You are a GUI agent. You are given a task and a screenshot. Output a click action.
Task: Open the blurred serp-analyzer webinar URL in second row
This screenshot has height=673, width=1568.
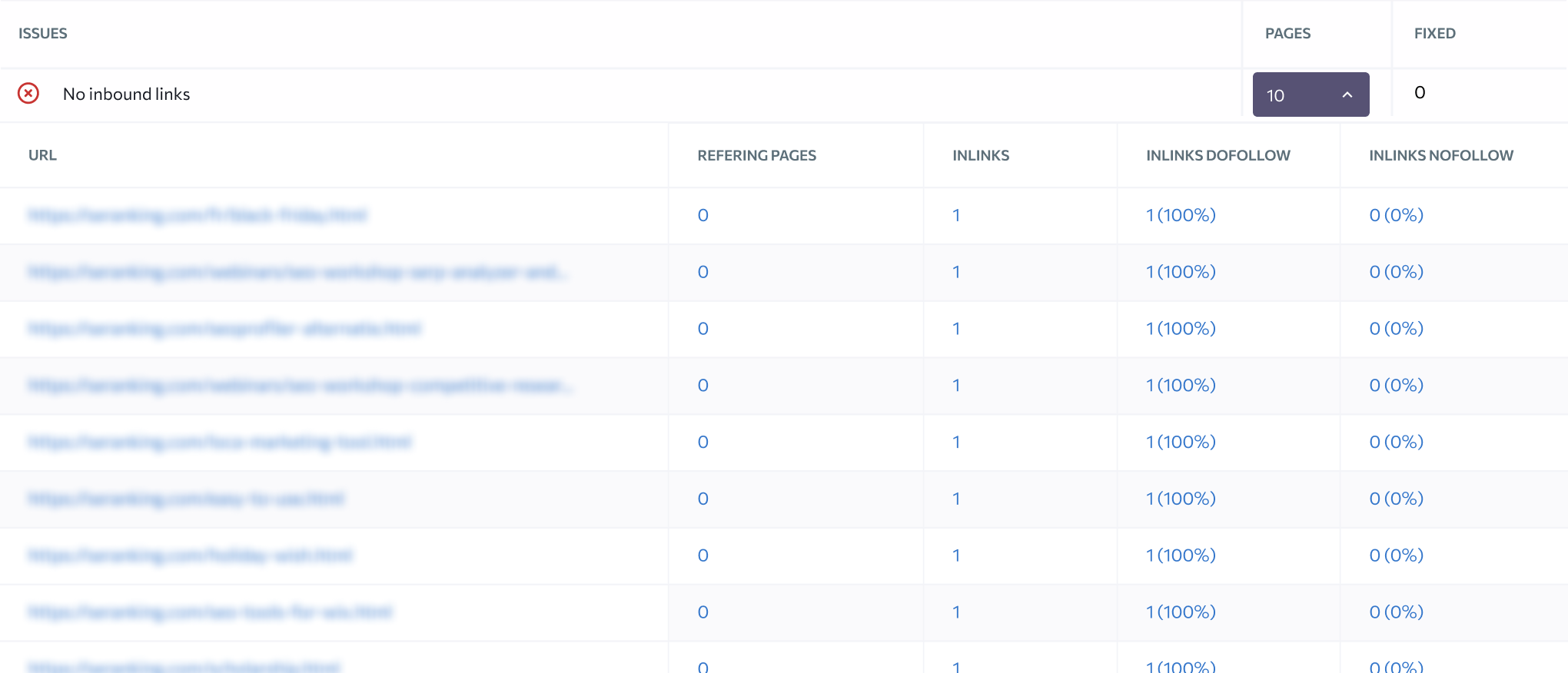click(298, 272)
